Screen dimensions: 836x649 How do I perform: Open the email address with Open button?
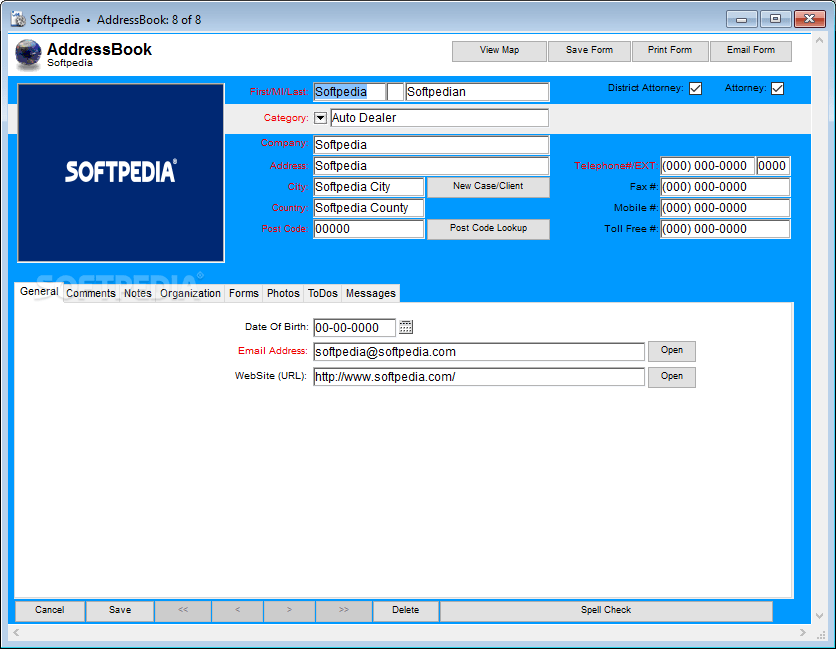[671, 351]
